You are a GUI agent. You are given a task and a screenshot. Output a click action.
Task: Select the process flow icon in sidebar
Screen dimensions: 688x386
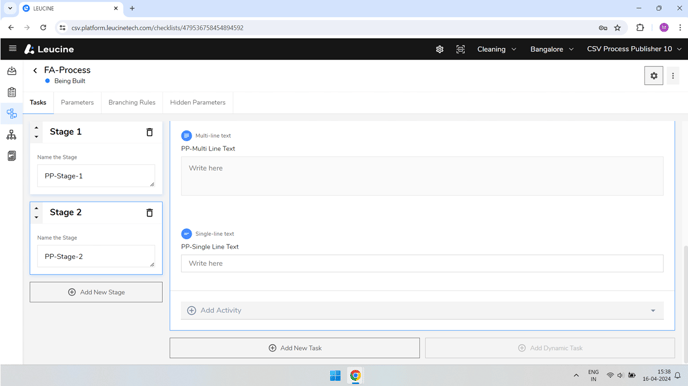[12, 114]
